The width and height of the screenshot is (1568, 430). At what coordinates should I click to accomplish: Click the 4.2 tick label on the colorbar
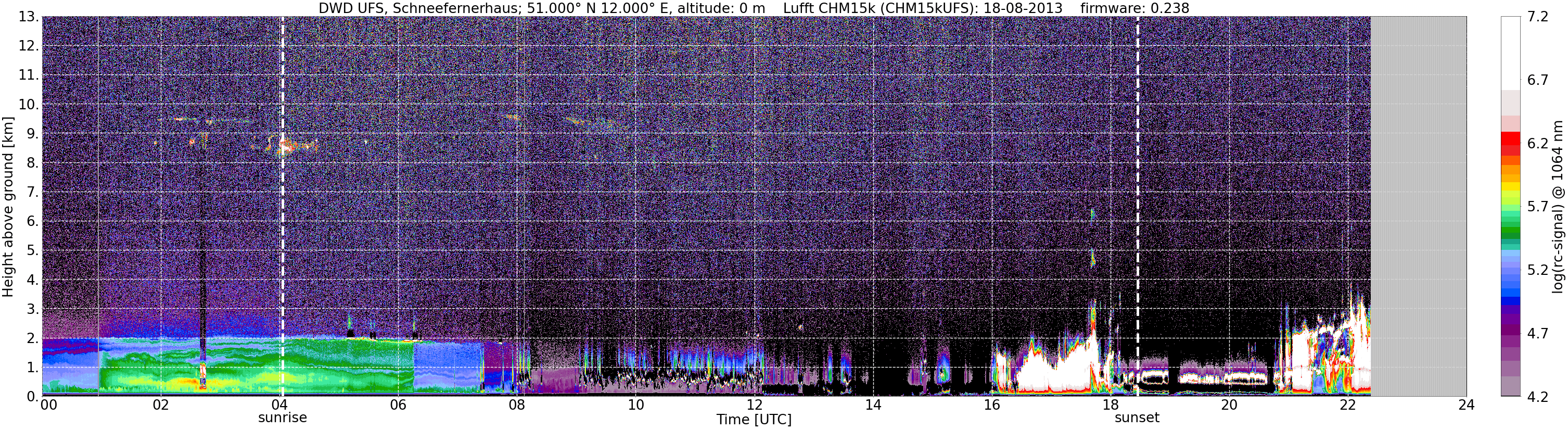click(1538, 397)
